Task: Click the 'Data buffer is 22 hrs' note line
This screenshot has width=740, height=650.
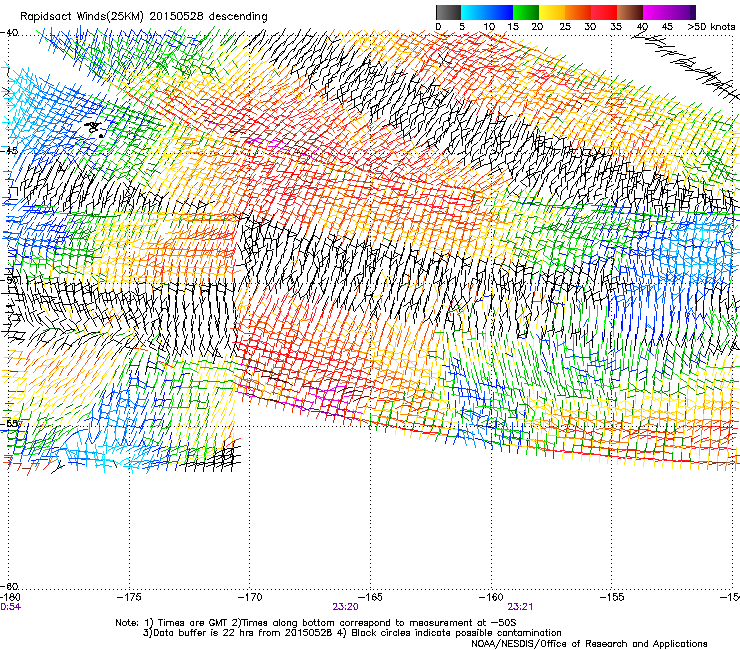Action: pyautogui.click(x=352, y=633)
